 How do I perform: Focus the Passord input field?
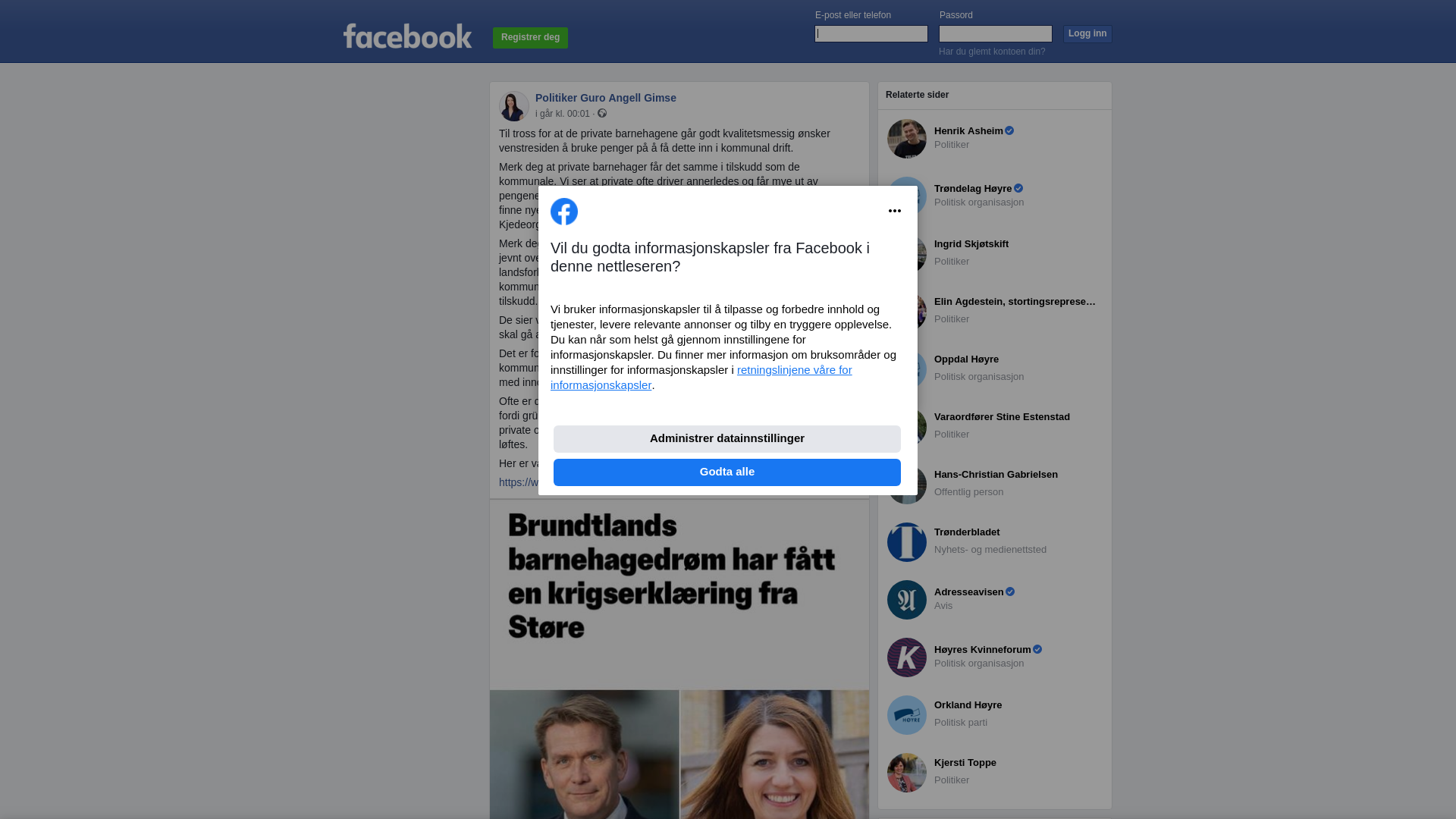coord(996,33)
